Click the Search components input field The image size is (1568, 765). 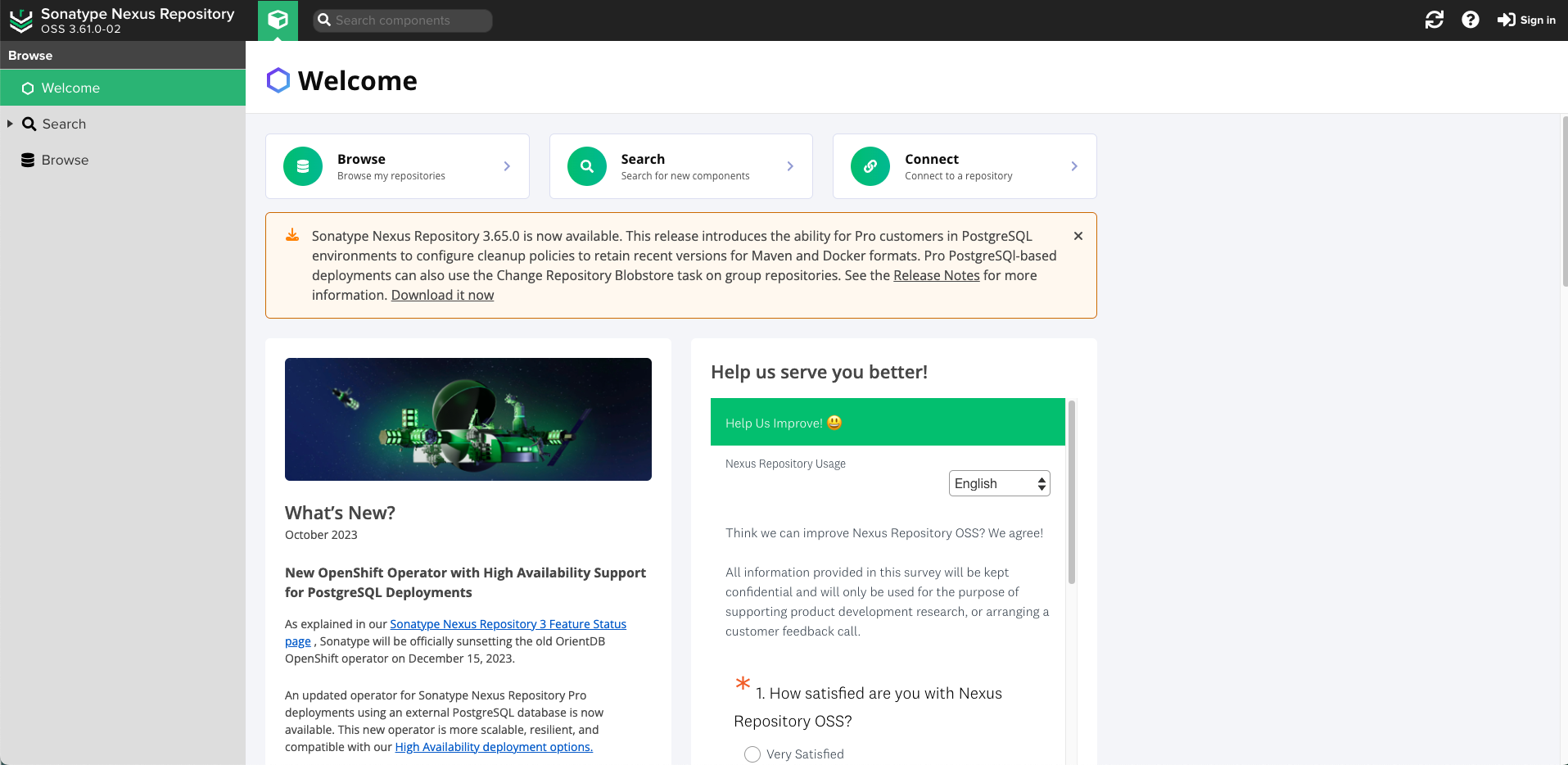click(x=402, y=20)
